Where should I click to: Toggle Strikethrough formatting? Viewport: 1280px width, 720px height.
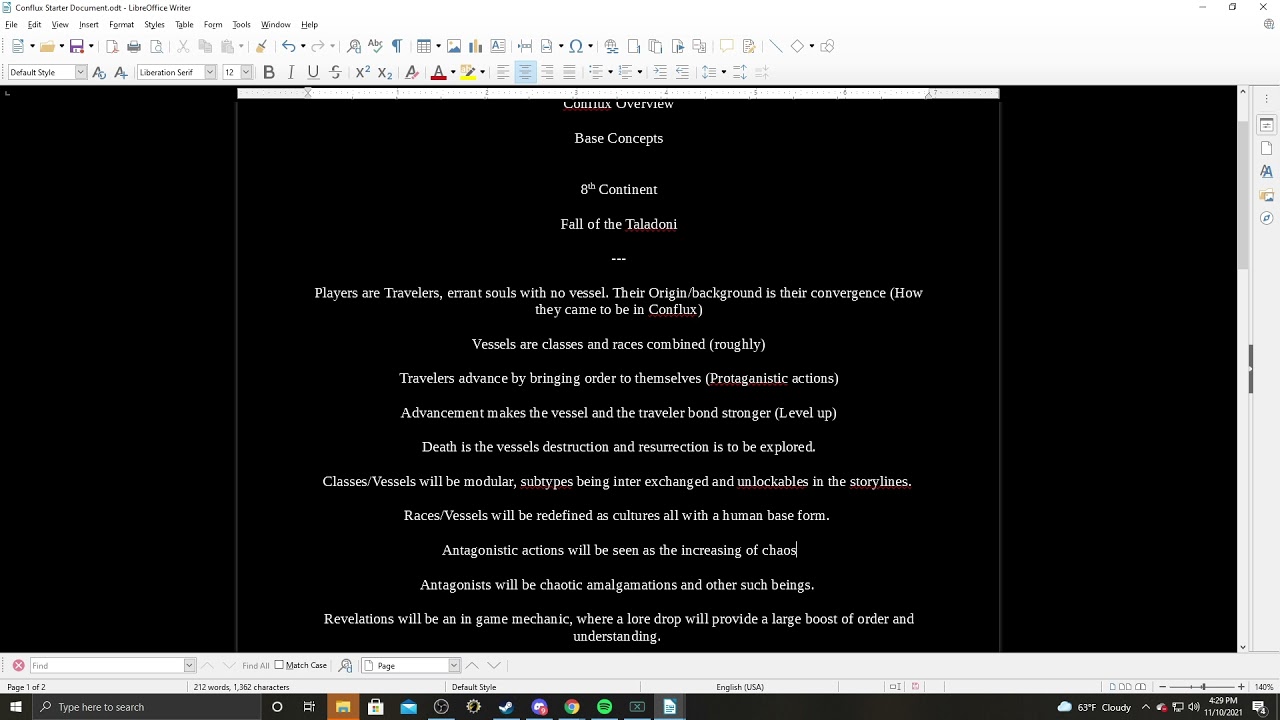click(x=335, y=72)
